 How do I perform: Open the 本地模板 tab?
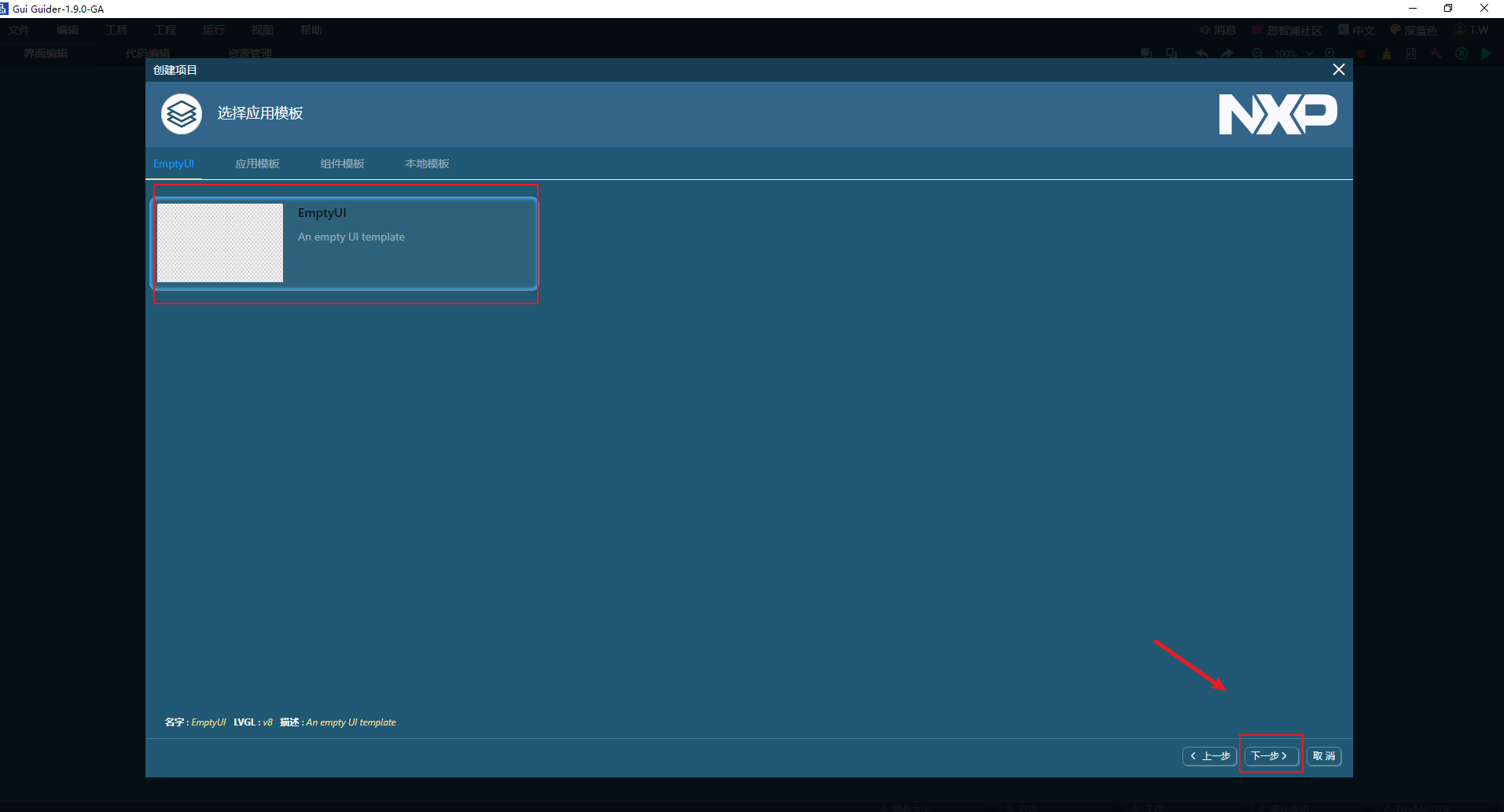(x=427, y=164)
